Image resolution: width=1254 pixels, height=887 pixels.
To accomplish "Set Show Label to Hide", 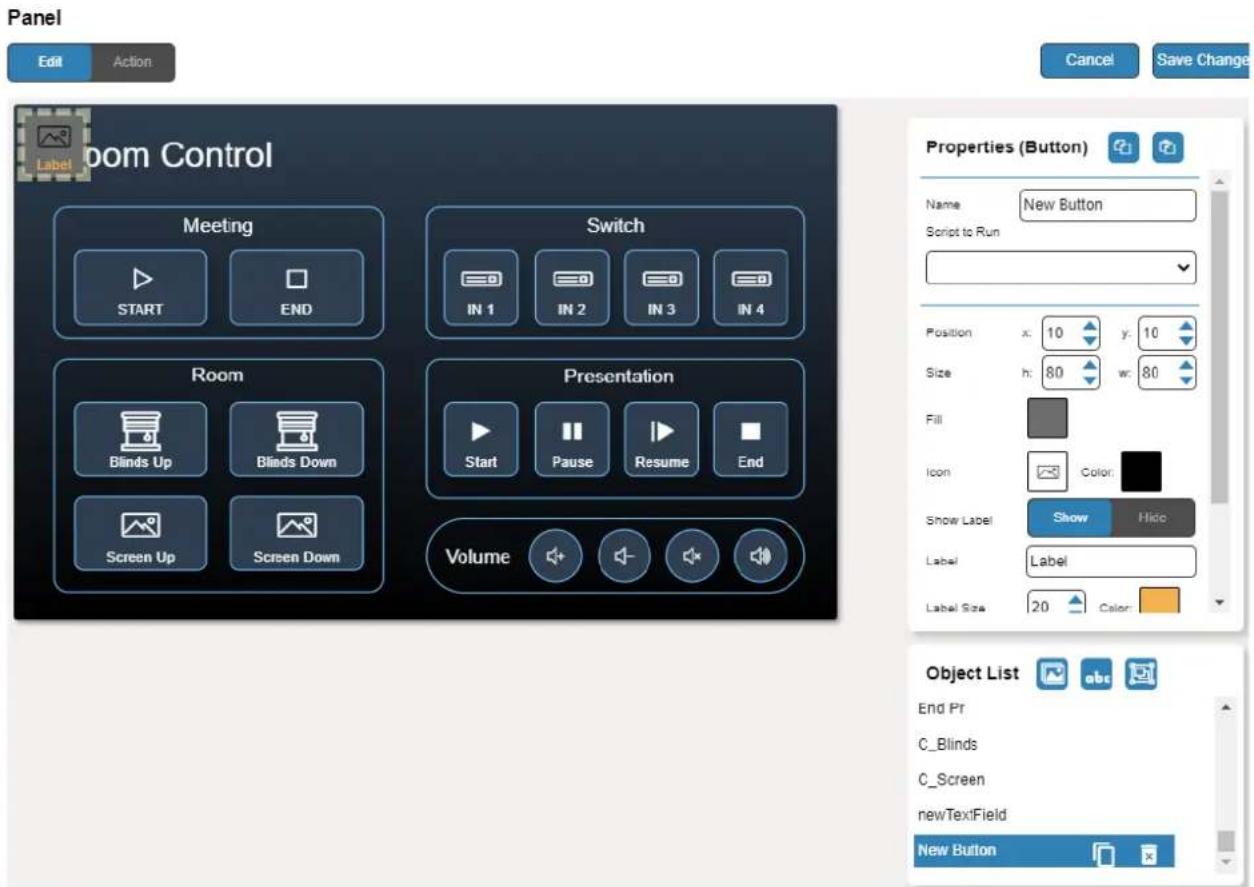I will click(x=1153, y=518).
